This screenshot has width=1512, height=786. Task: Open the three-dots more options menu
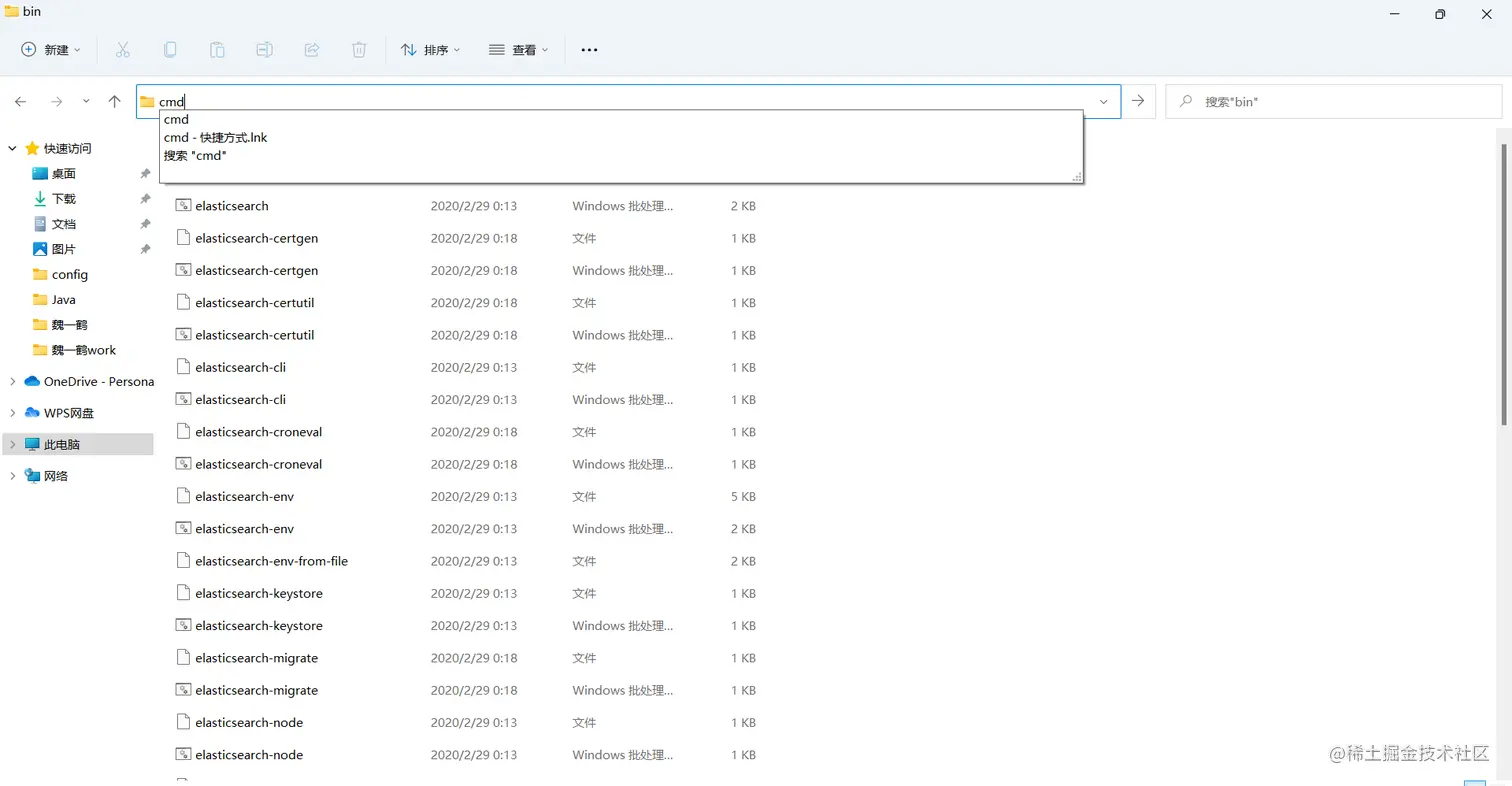[x=589, y=49]
